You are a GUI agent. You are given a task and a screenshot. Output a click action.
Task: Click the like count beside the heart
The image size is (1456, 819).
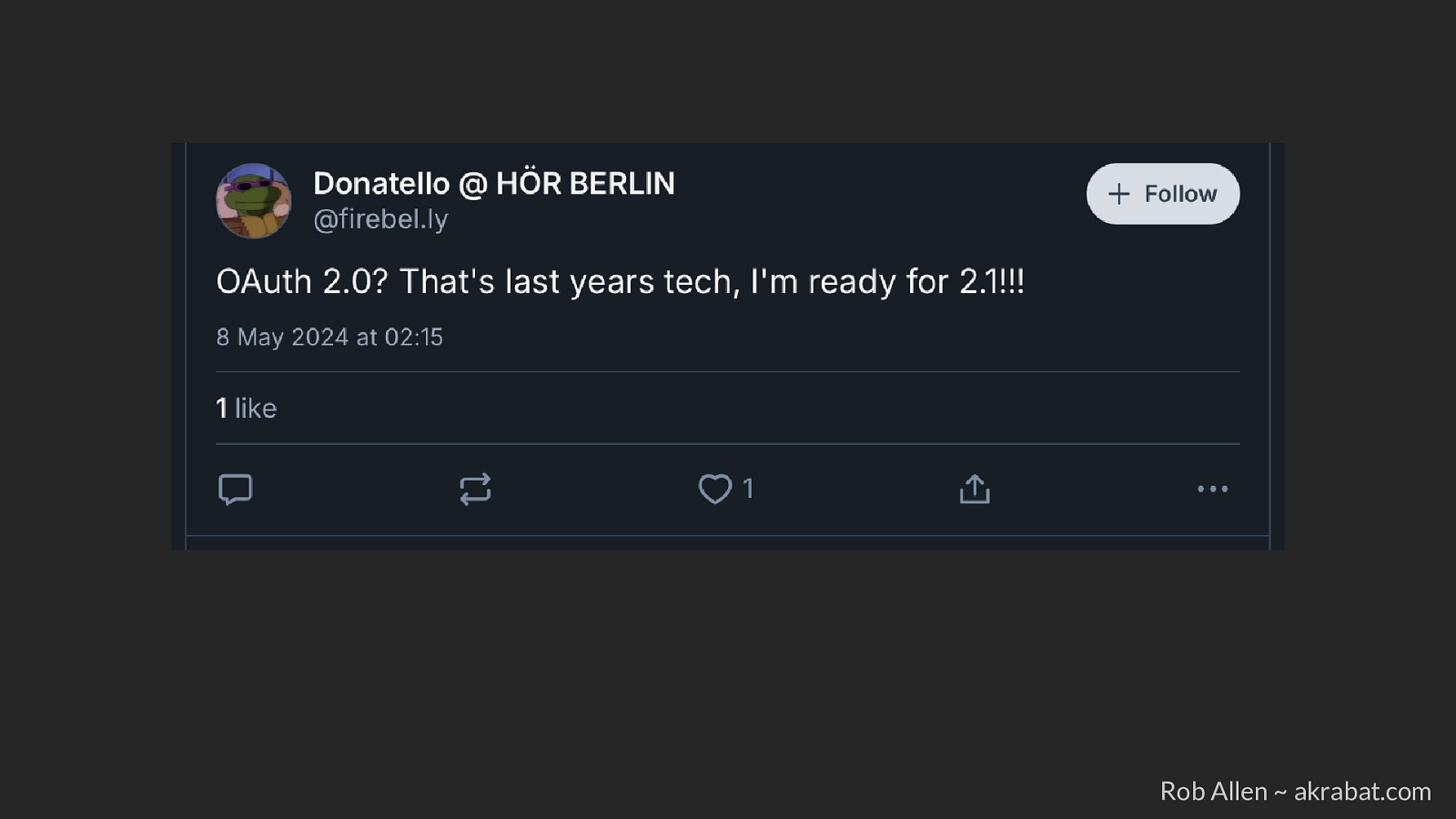tap(748, 489)
